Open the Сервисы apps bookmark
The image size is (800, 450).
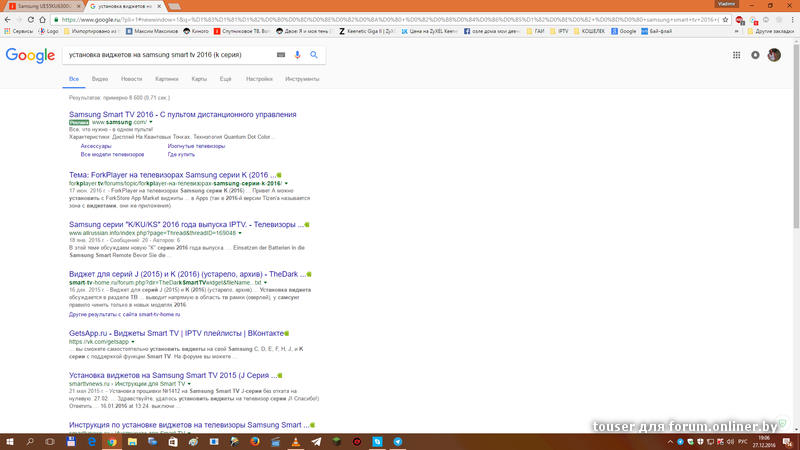pyautogui.click(x=18, y=31)
